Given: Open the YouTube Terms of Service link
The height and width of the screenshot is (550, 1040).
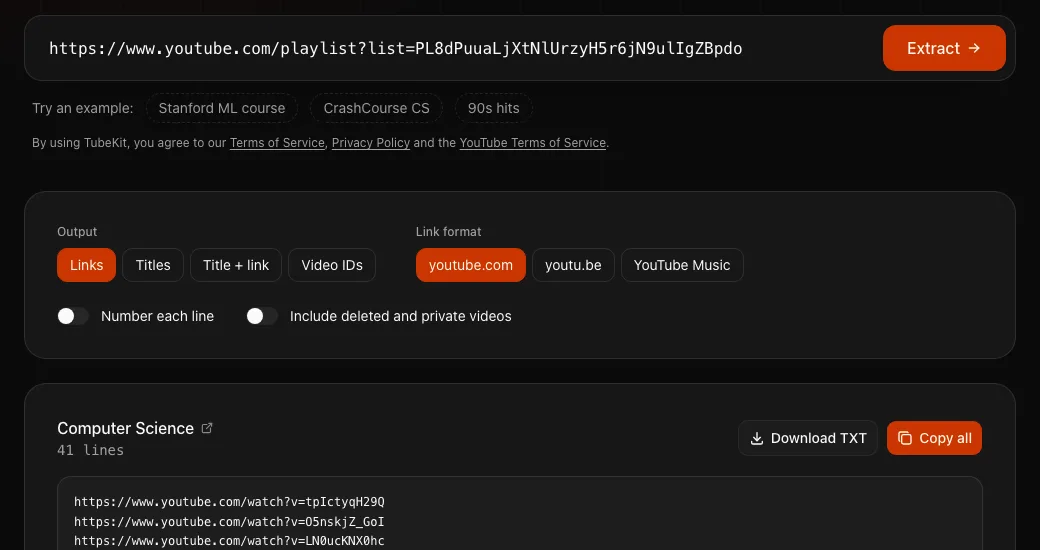Looking at the screenshot, I should click(x=533, y=143).
